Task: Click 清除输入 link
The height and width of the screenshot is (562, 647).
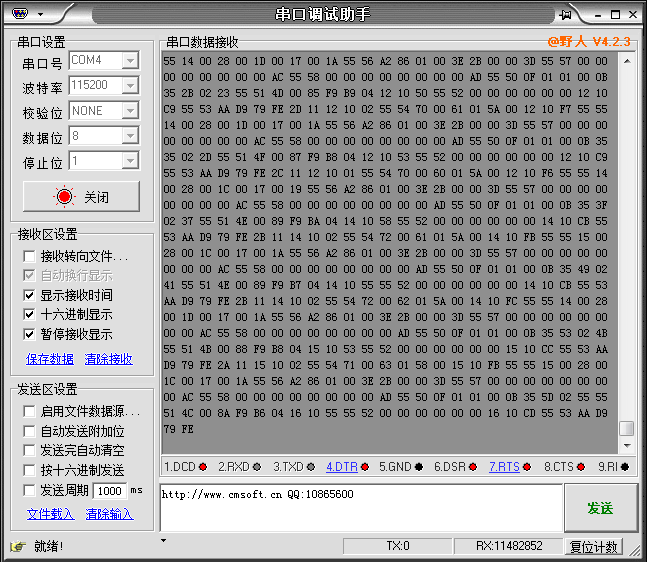Action: pos(109,514)
